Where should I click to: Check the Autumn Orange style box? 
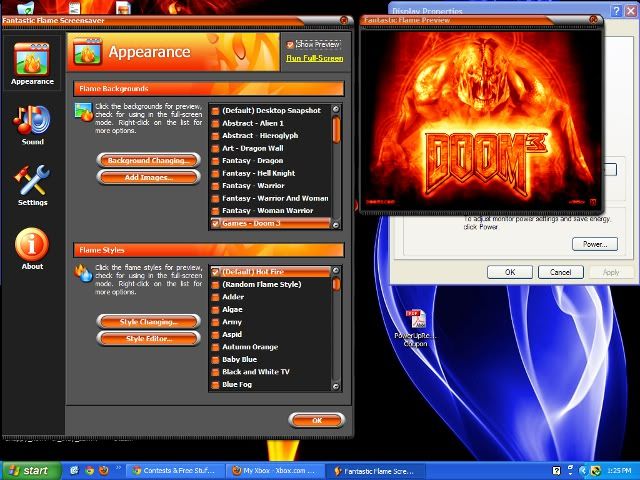(215, 347)
